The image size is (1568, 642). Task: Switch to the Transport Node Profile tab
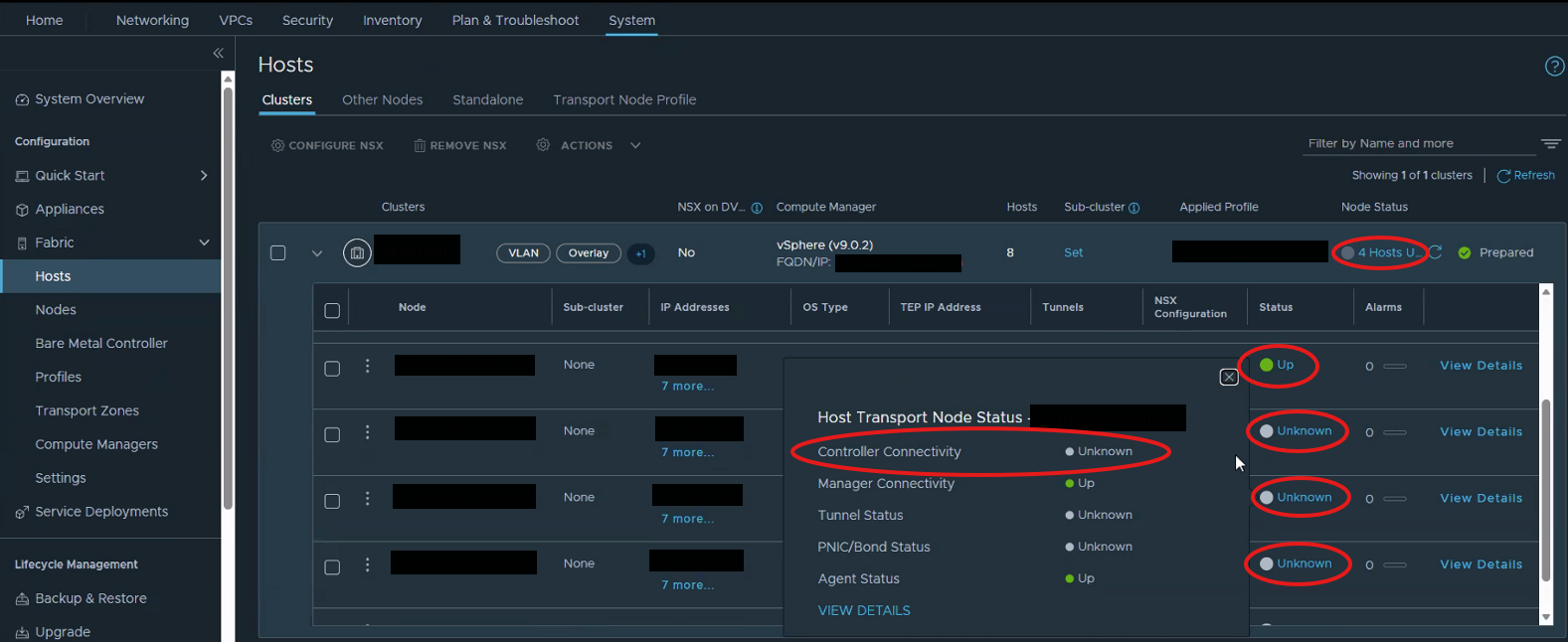point(623,100)
